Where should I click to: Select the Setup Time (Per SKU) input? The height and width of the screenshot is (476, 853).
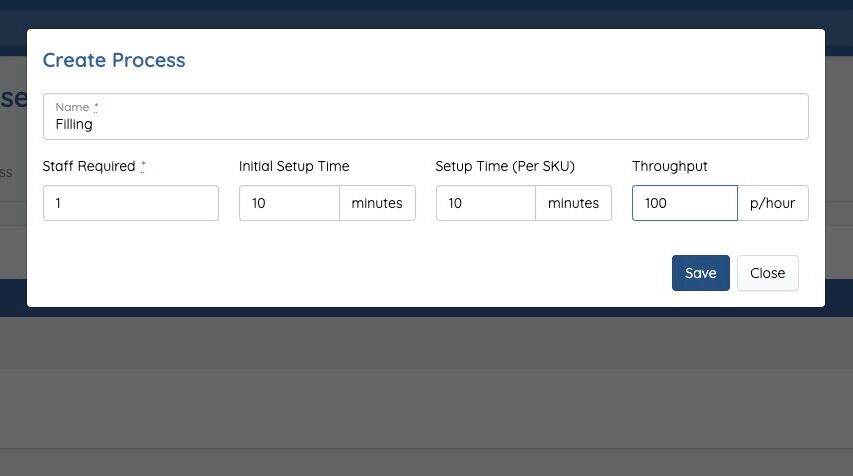click(x=485, y=203)
